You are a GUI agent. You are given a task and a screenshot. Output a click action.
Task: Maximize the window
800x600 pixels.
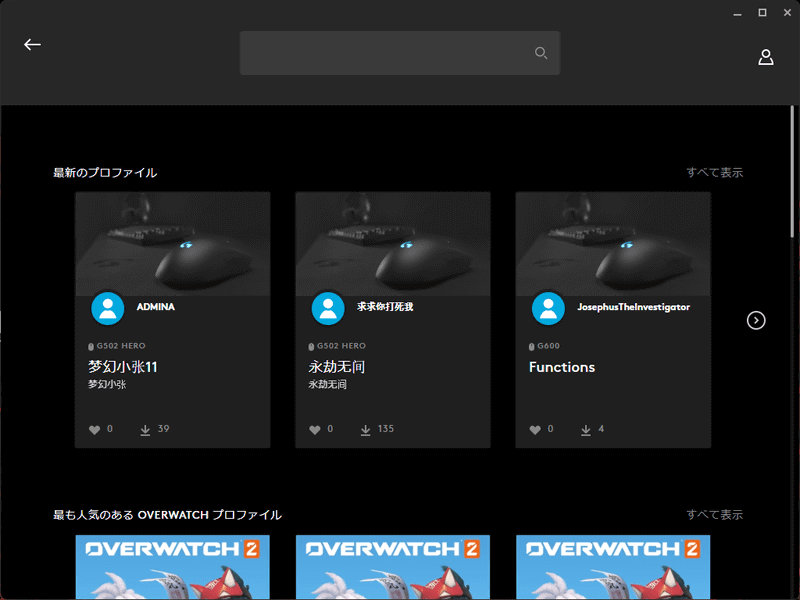[x=762, y=13]
